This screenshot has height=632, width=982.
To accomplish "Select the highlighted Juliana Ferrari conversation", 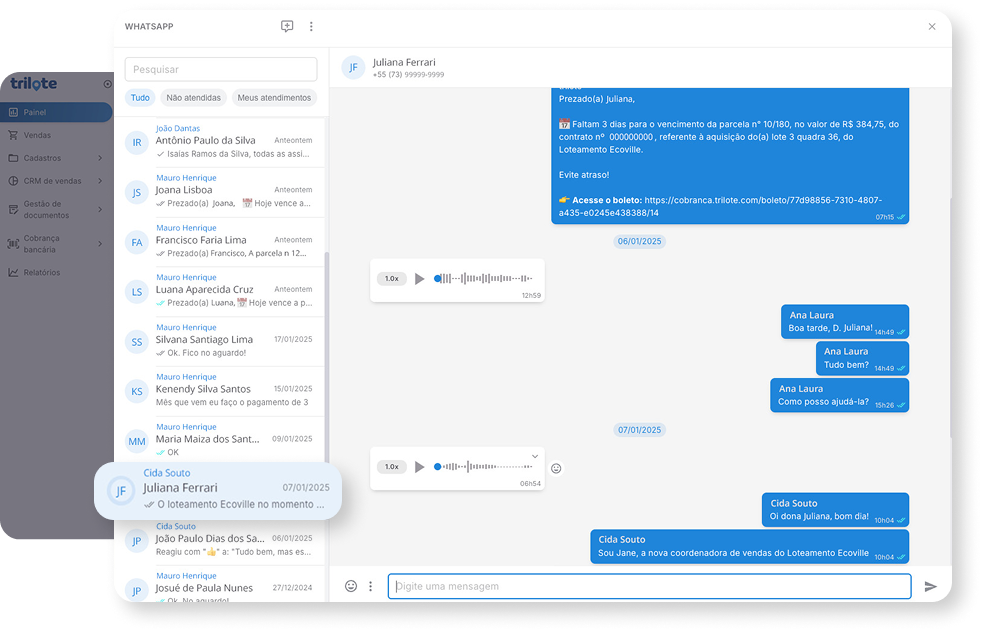I will click(218, 490).
